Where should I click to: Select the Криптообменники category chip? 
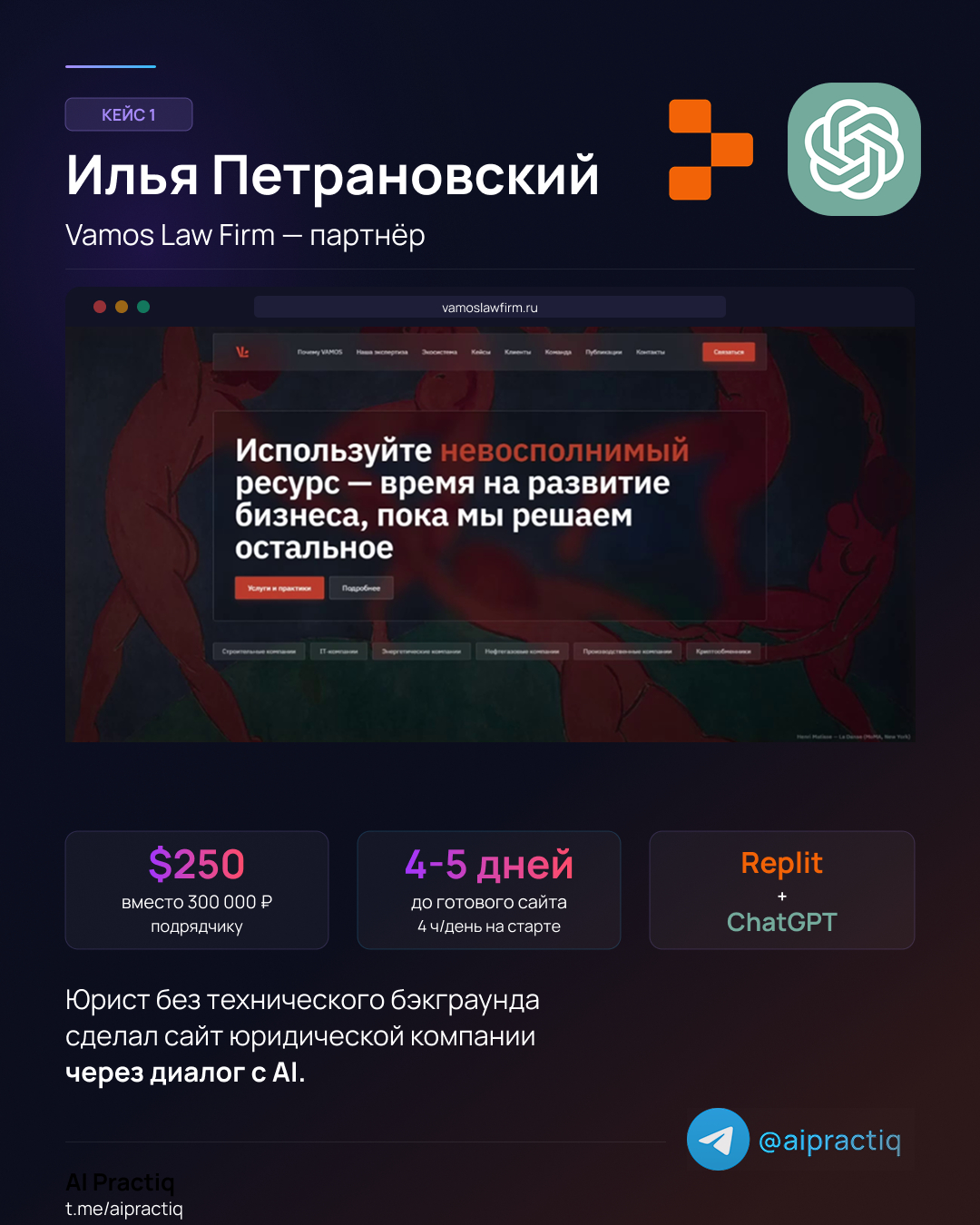(x=724, y=652)
